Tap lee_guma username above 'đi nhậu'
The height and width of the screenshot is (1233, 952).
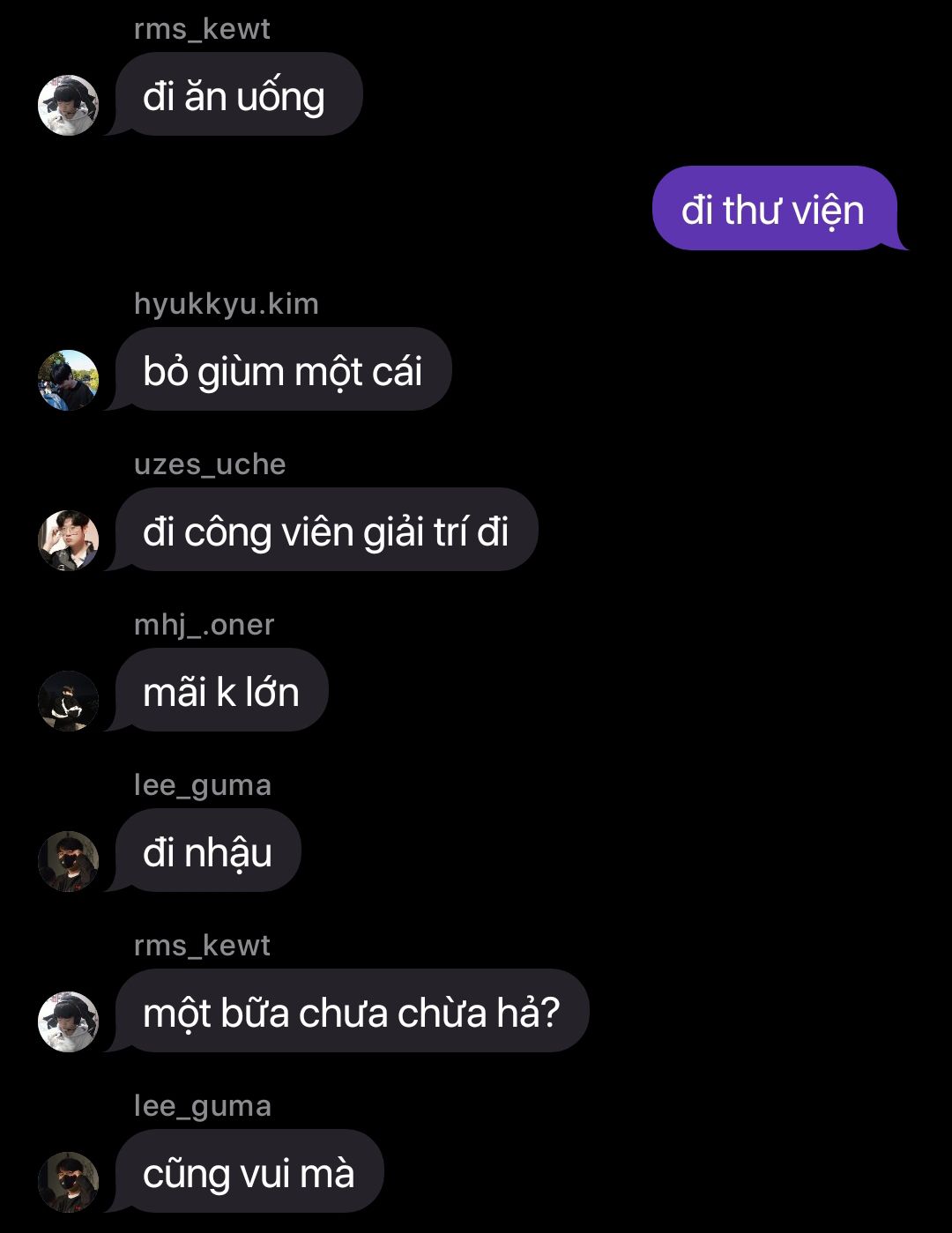(203, 785)
